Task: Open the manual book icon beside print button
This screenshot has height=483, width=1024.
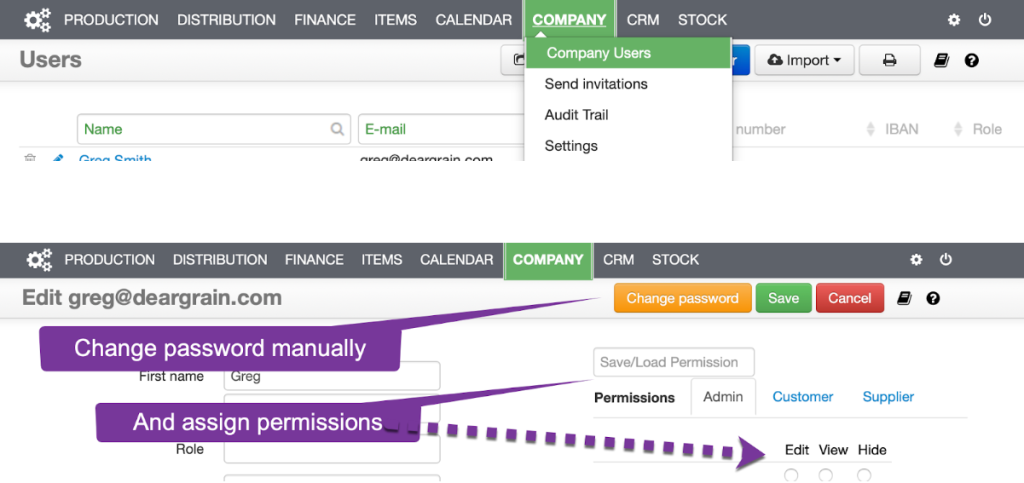Action: (941, 60)
